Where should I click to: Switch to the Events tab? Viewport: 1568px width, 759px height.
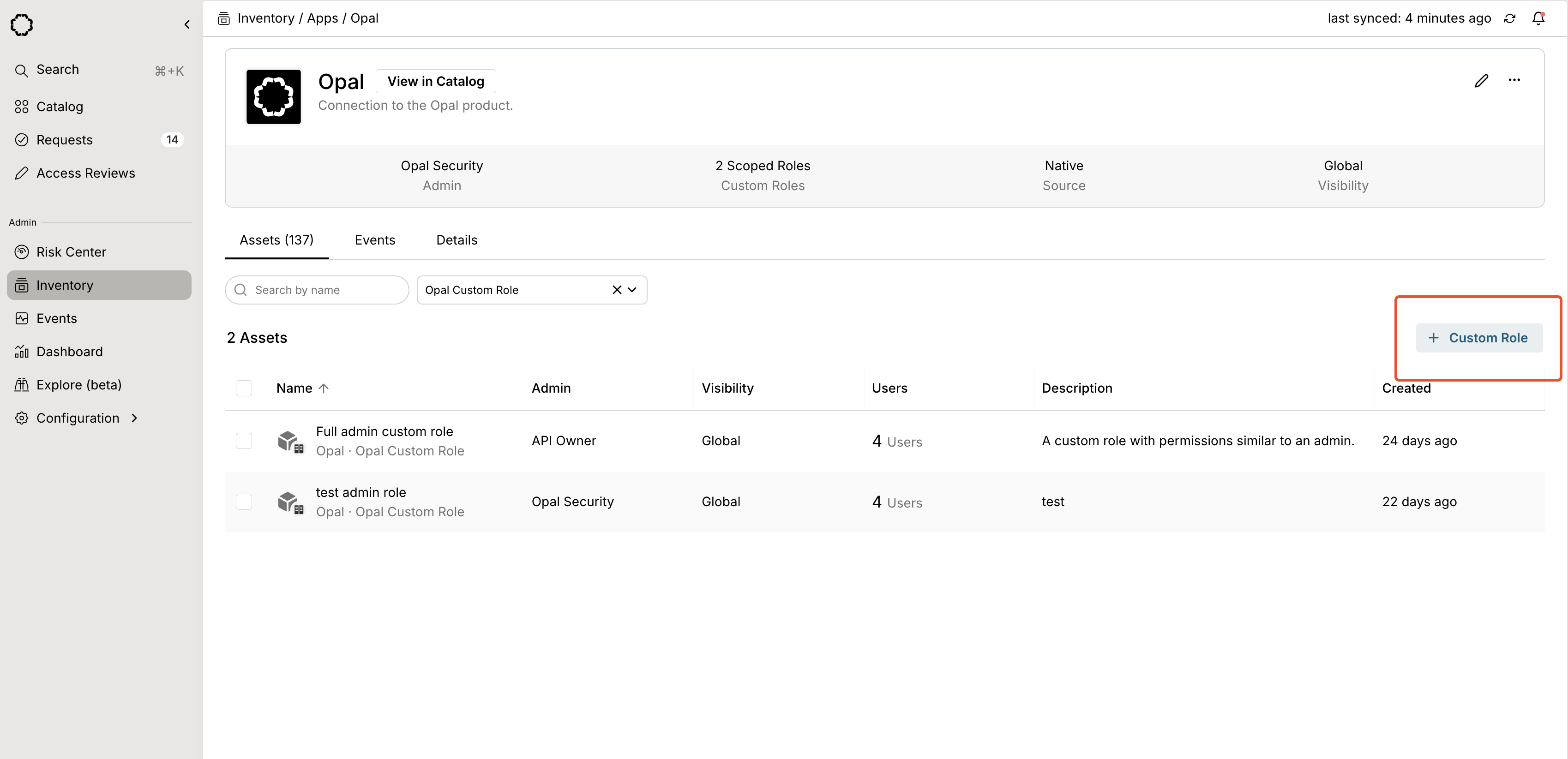[x=374, y=240]
